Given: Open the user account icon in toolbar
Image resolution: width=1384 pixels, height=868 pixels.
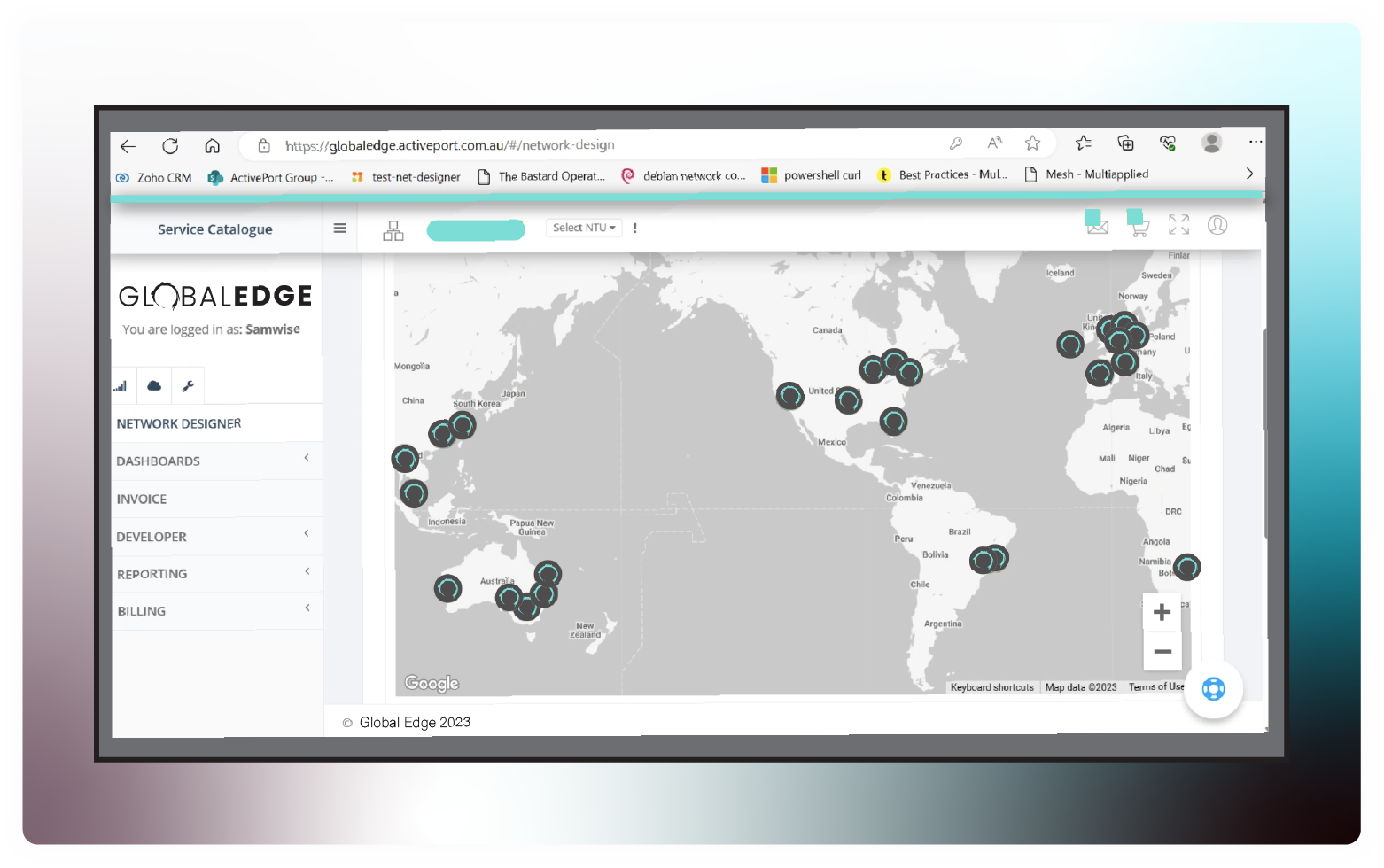Looking at the screenshot, I should pyautogui.click(x=1217, y=225).
